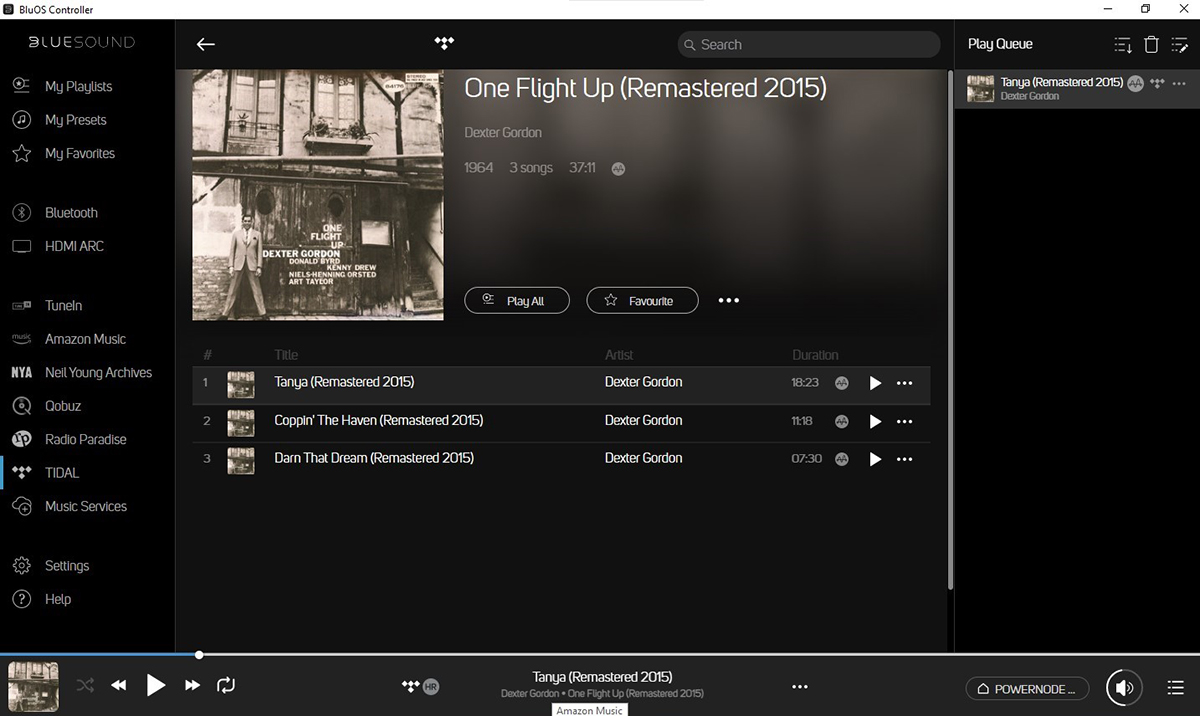
Task: Click the TIDAL badge on the Play Queue item
Action: (1158, 83)
